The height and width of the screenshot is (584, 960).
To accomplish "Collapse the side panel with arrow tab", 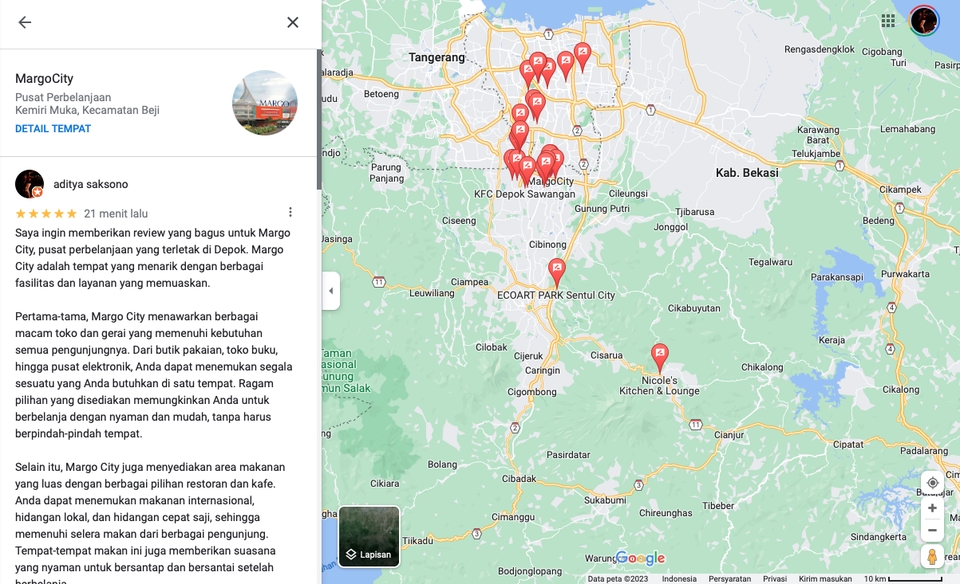I will point(331,291).
